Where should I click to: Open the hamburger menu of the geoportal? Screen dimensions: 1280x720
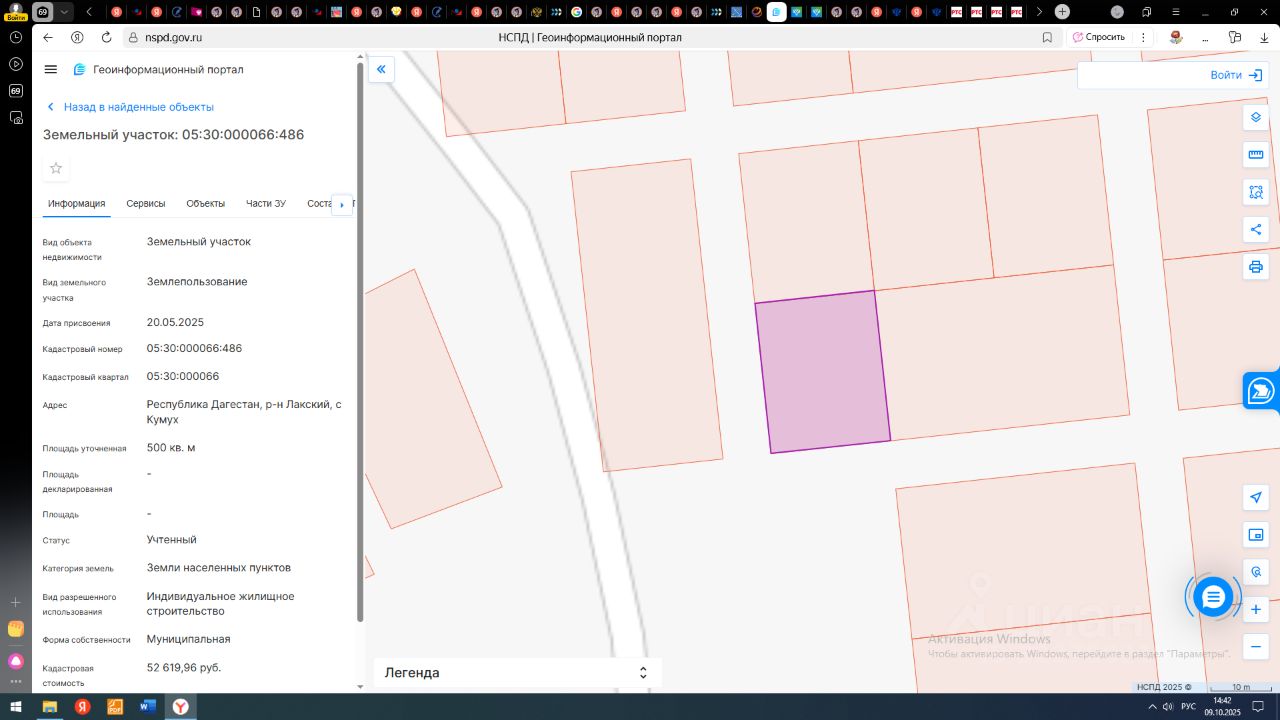pos(51,70)
